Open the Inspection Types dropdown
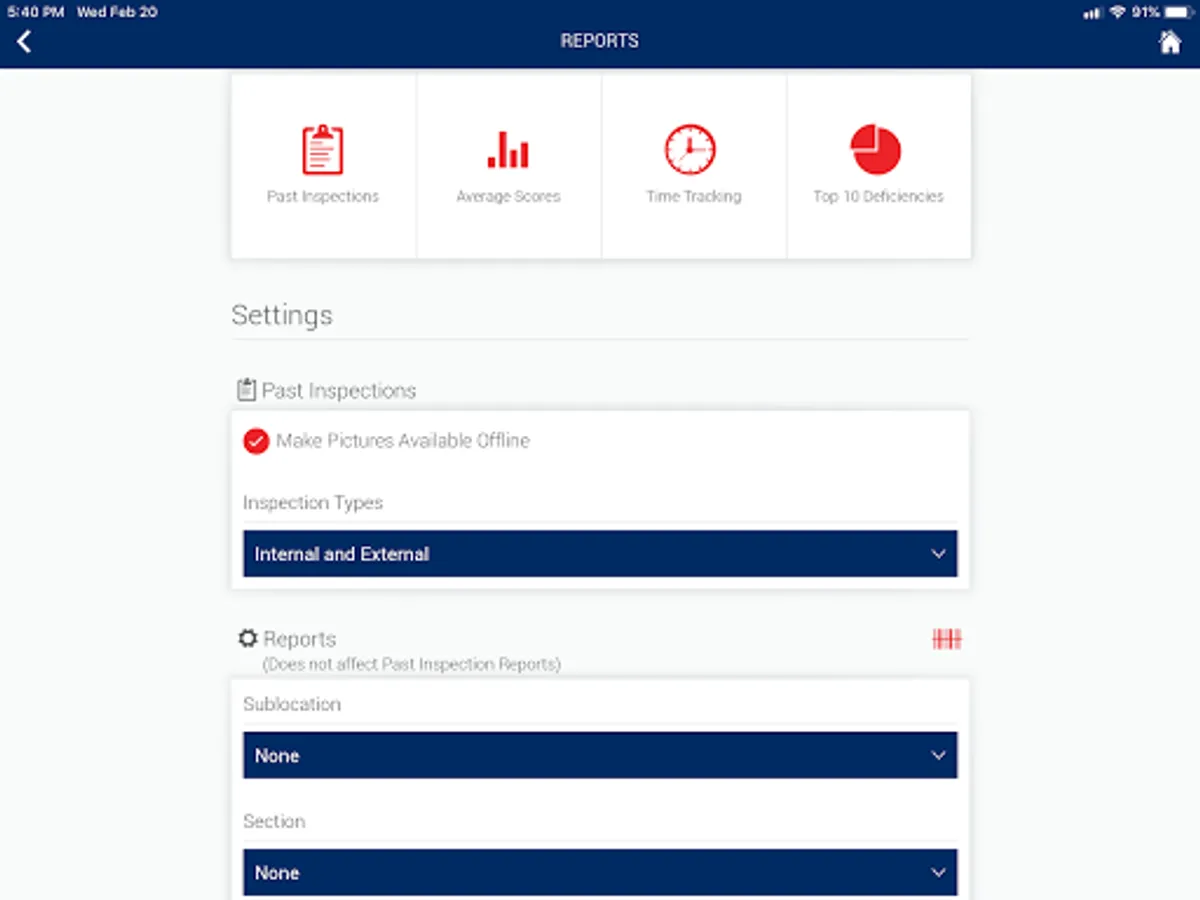The image size is (1200, 900). point(600,554)
